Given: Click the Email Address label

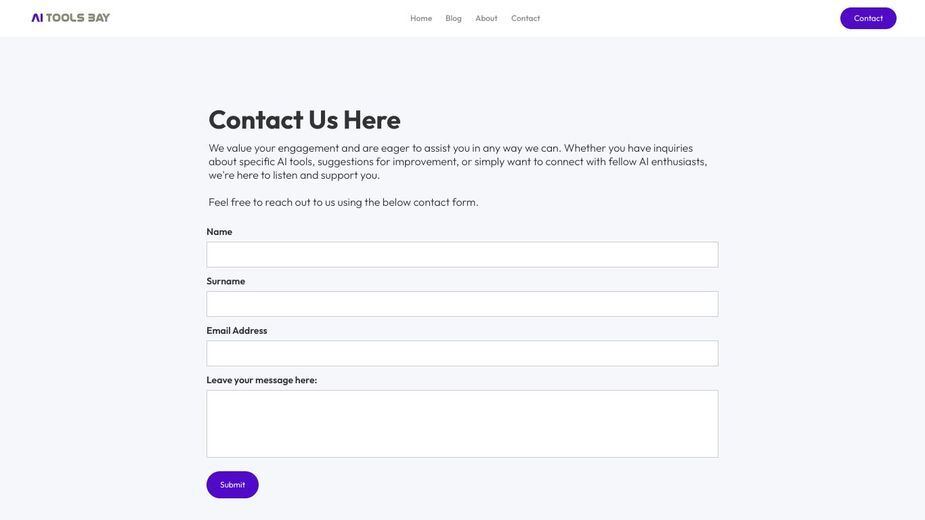Looking at the screenshot, I should coord(237,331).
